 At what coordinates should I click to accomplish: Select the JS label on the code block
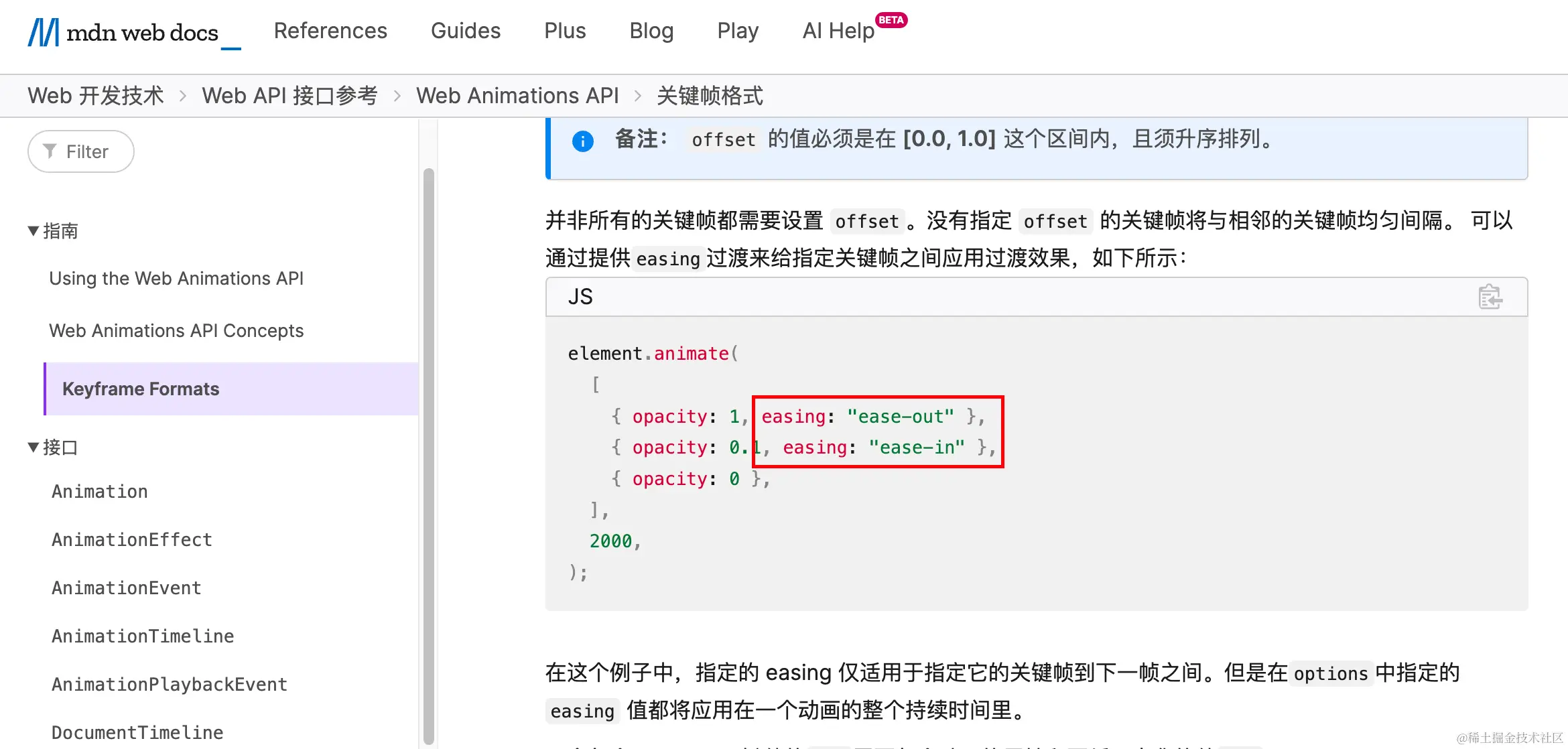pyautogui.click(x=582, y=297)
